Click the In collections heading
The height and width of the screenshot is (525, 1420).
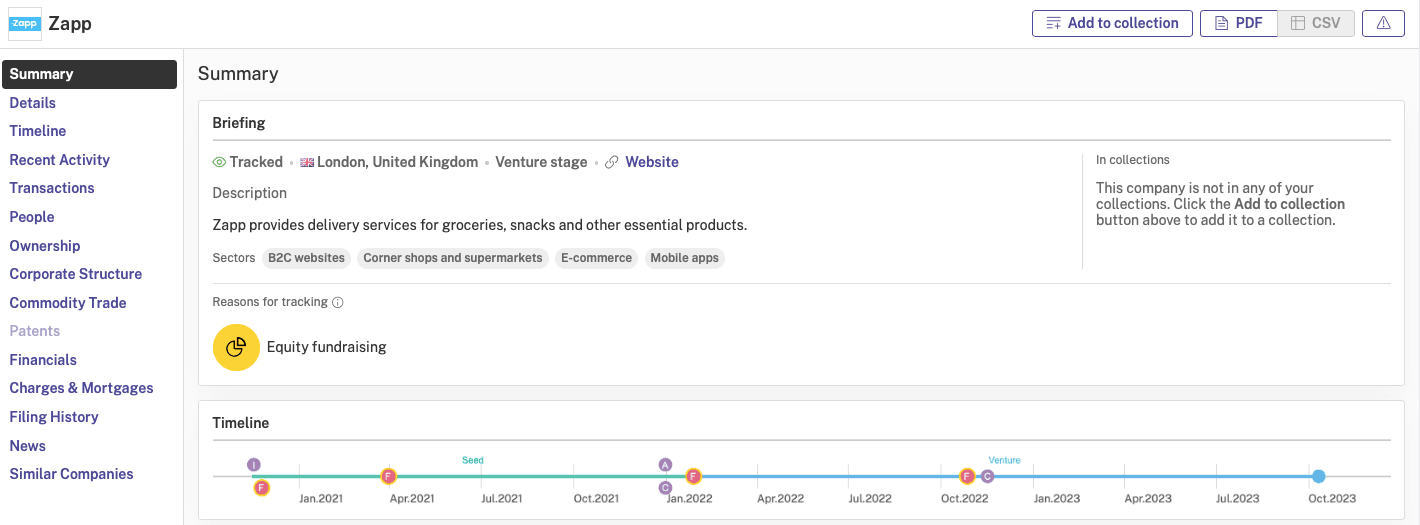click(x=1133, y=160)
